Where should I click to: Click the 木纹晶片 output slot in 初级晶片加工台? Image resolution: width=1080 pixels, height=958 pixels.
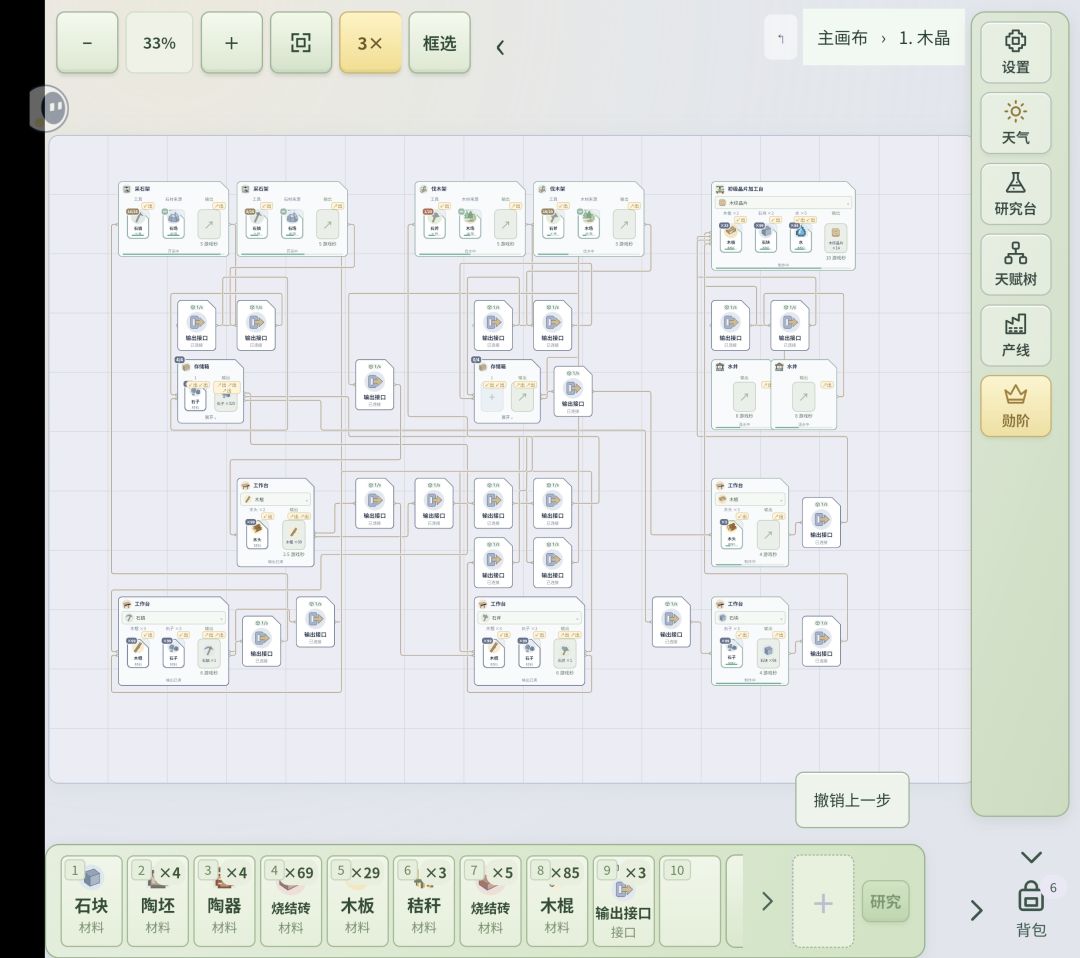[x=835, y=238]
